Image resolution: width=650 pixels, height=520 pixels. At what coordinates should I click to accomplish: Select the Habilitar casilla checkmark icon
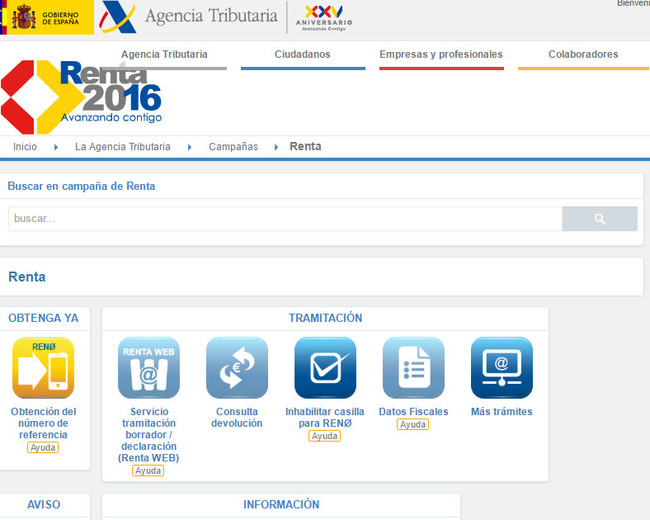325,368
